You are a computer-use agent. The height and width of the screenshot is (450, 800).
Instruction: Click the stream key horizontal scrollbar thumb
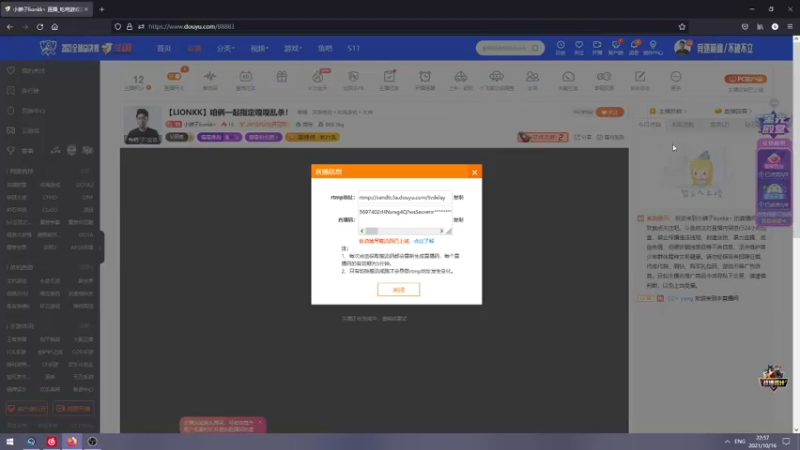click(x=372, y=231)
